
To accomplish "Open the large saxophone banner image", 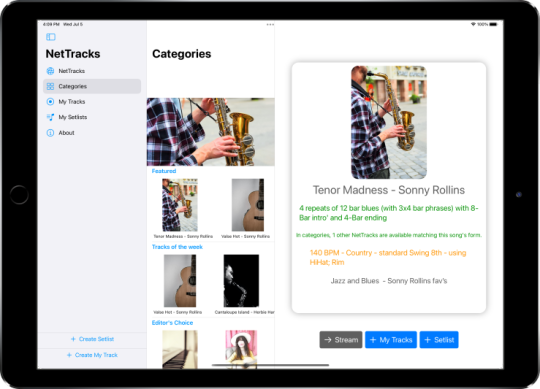I will point(211,132).
